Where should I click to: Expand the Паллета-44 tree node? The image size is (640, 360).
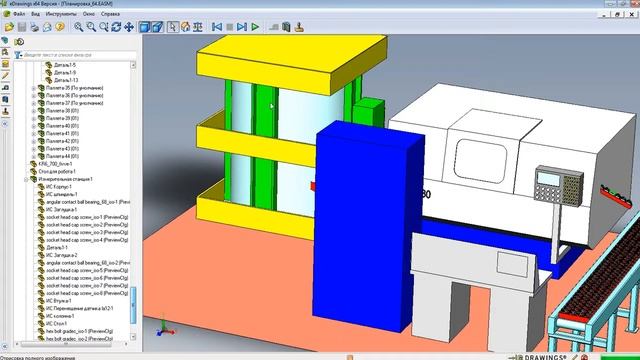click(34, 156)
